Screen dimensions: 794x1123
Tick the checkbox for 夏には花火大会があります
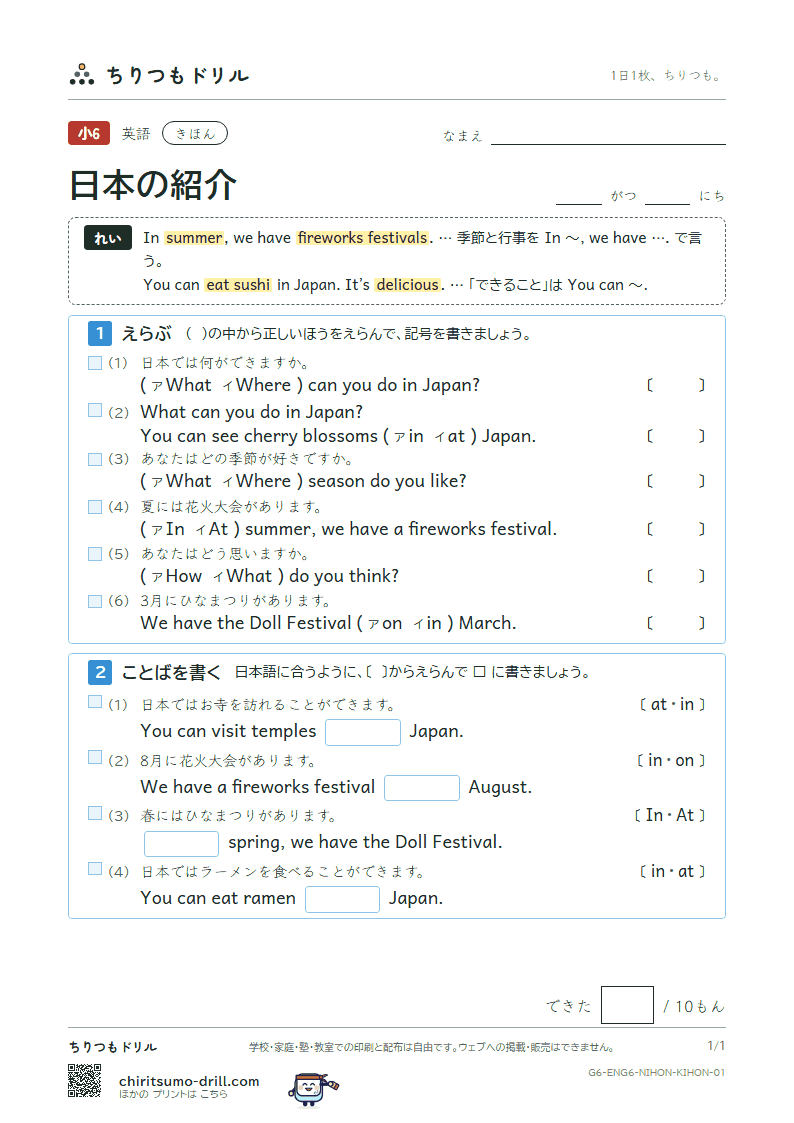tap(95, 507)
